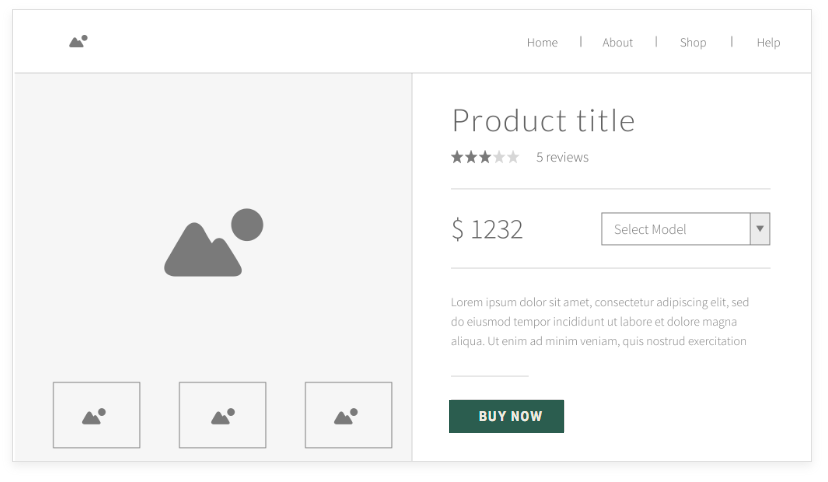Select the first product thumbnail

coord(97,415)
